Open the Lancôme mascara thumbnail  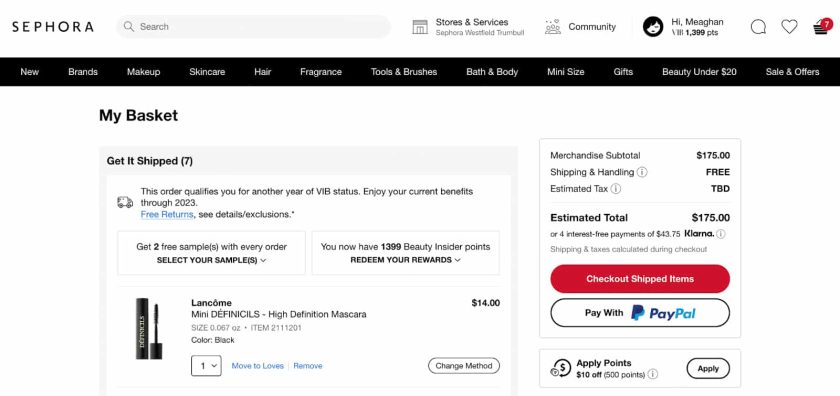pos(149,328)
